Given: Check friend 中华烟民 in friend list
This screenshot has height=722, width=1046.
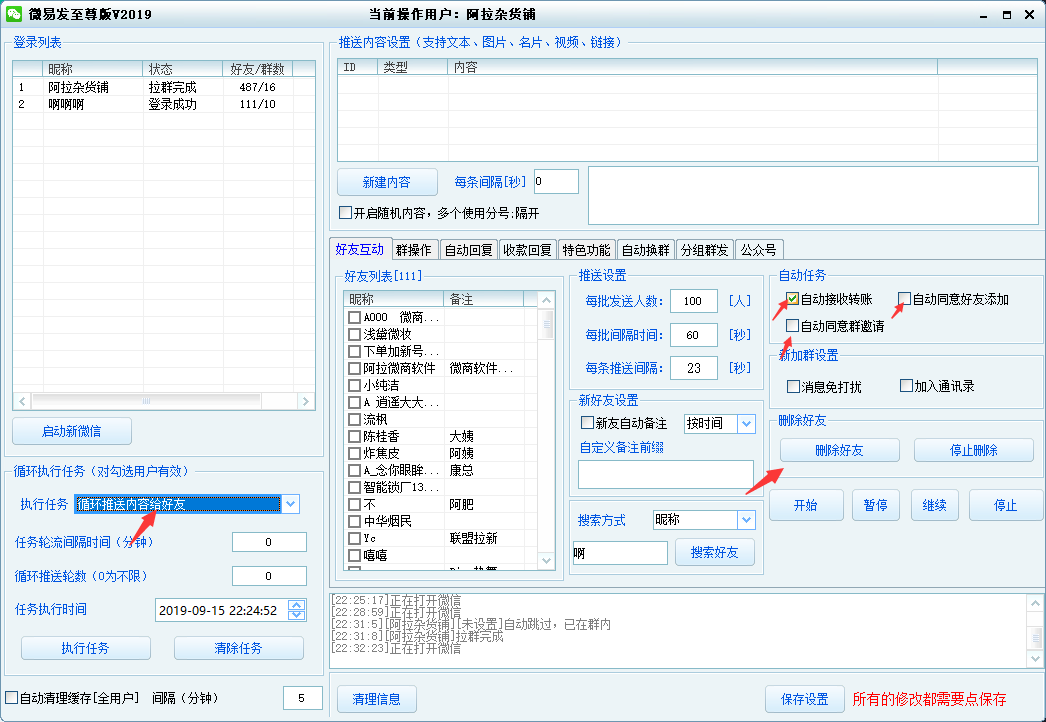Looking at the screenshot, I should (x=355, y=521).
